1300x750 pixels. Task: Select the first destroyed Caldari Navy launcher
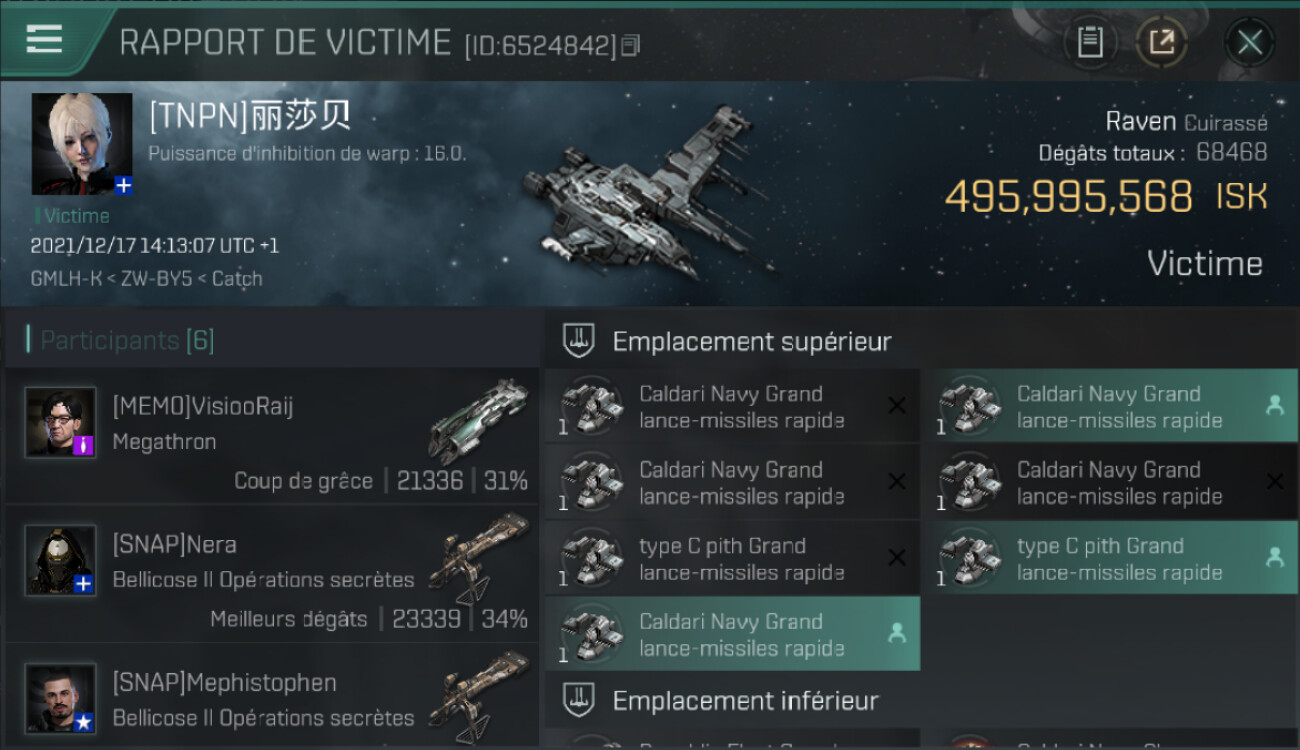pos(733,406)
